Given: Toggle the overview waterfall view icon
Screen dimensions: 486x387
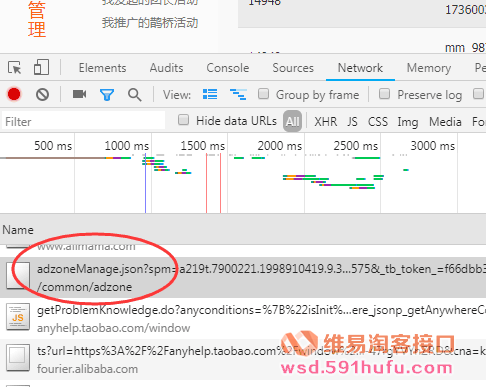Looking at the screenshot, I should 238,94.
